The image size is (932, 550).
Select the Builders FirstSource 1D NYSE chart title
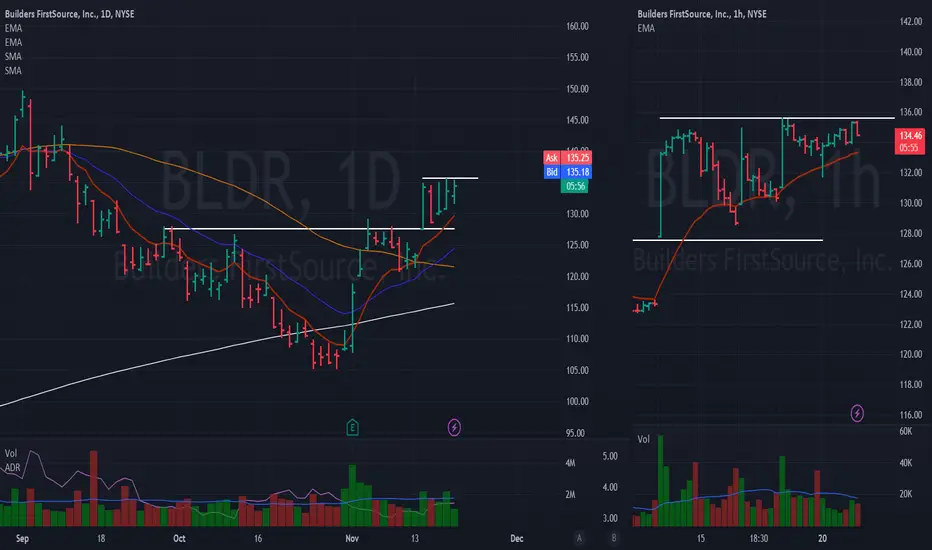pos(70,14)
